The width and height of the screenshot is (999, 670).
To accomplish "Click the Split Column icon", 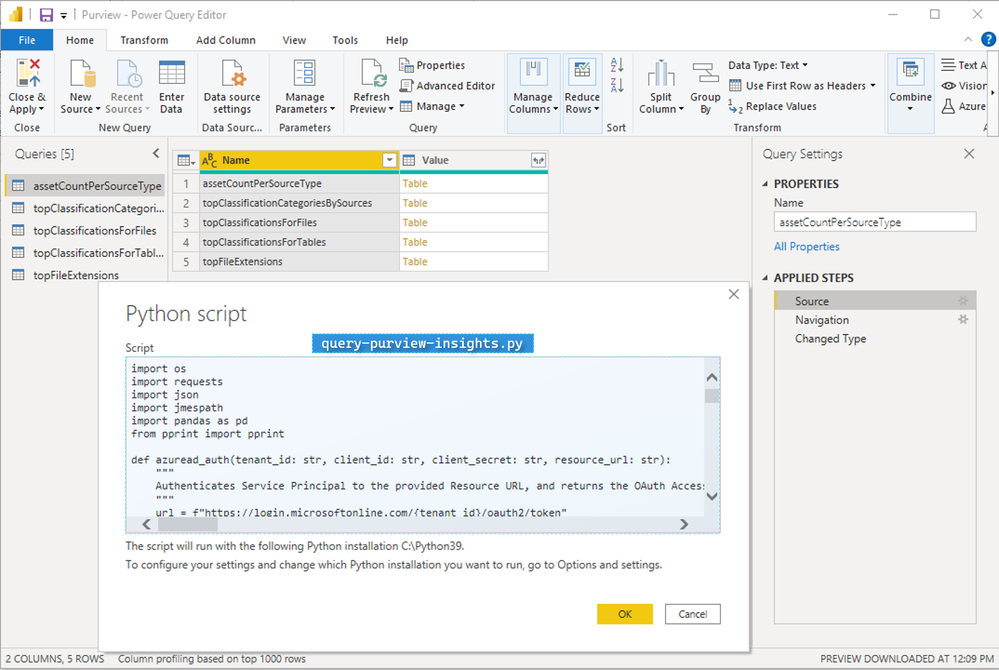I will [x=661, y=73].
